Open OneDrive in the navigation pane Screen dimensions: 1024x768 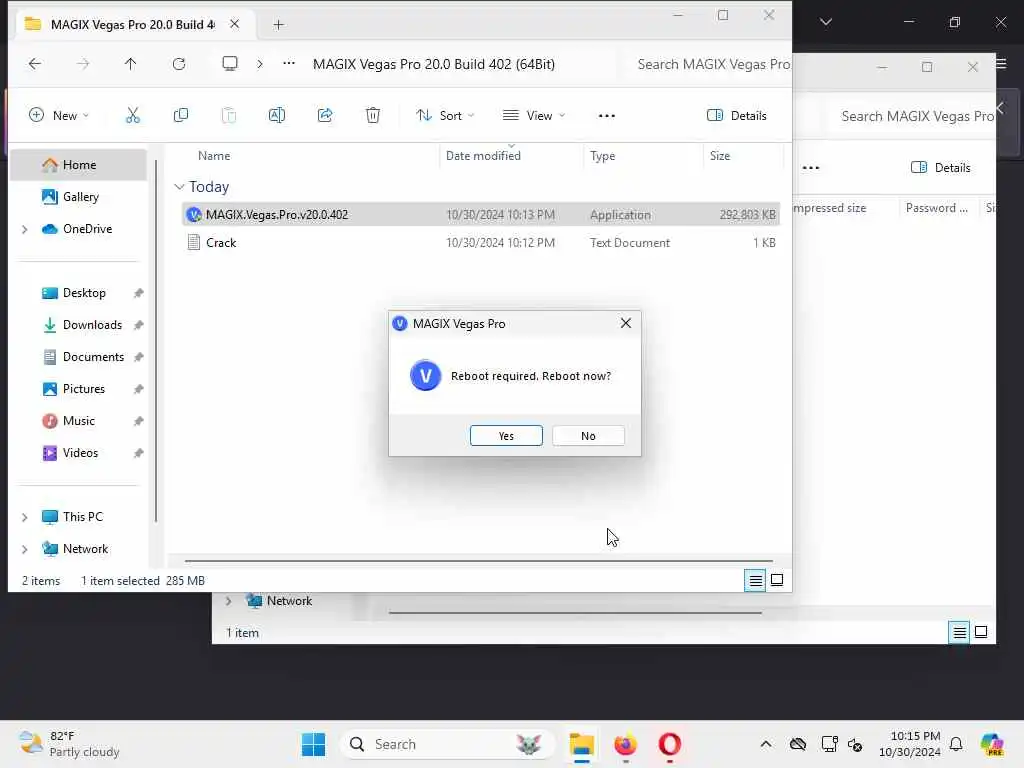pos(87,229)
